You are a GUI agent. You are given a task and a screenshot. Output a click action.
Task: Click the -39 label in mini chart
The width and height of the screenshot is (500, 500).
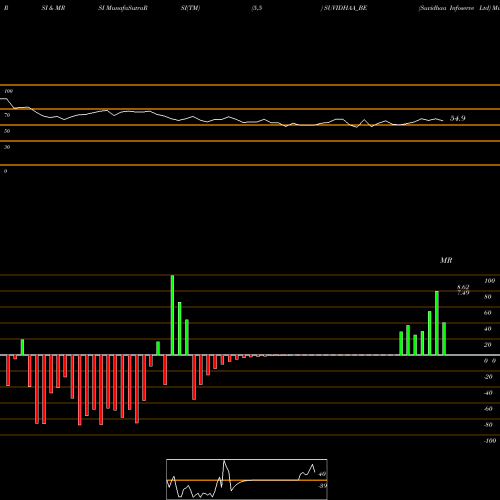tap(322, 486)
